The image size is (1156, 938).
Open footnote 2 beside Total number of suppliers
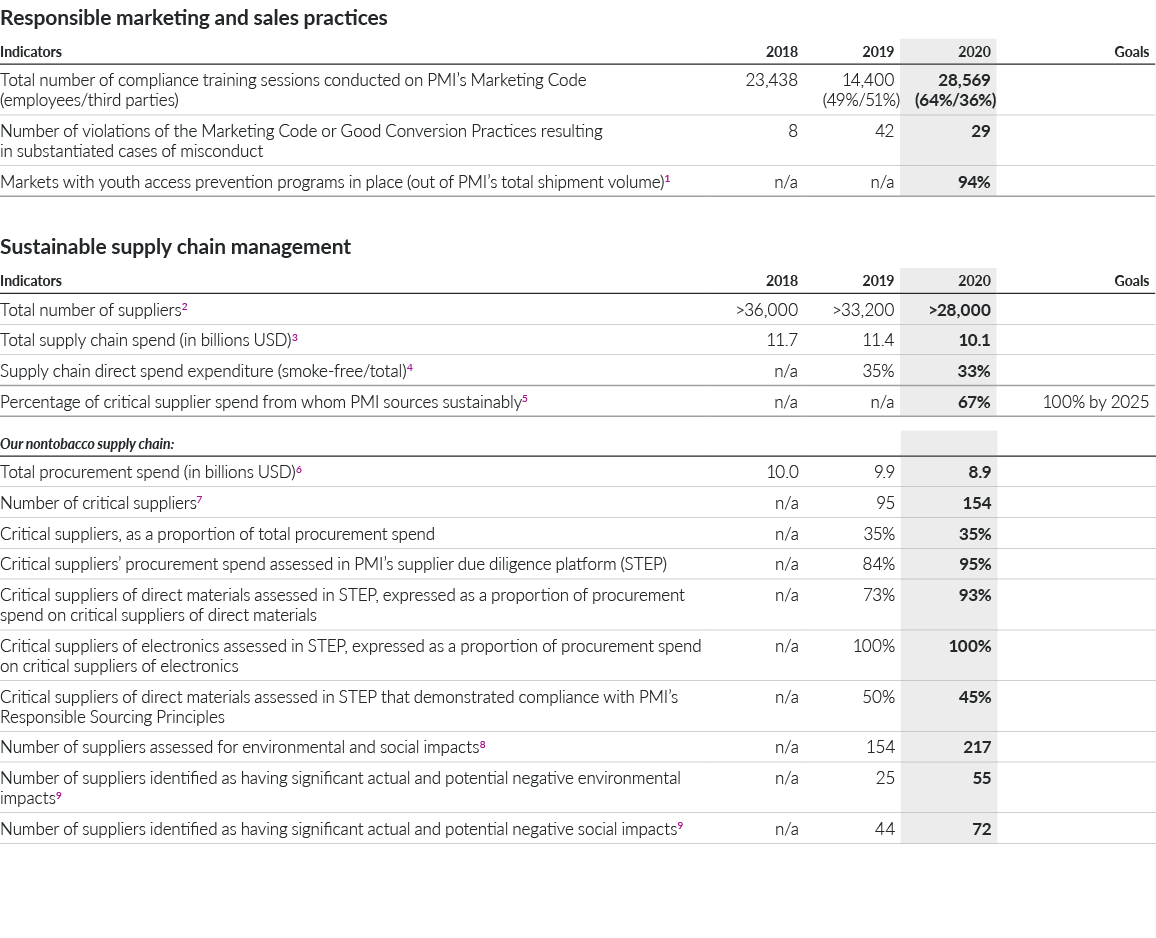pyautogui.click(x=185, y=307)
